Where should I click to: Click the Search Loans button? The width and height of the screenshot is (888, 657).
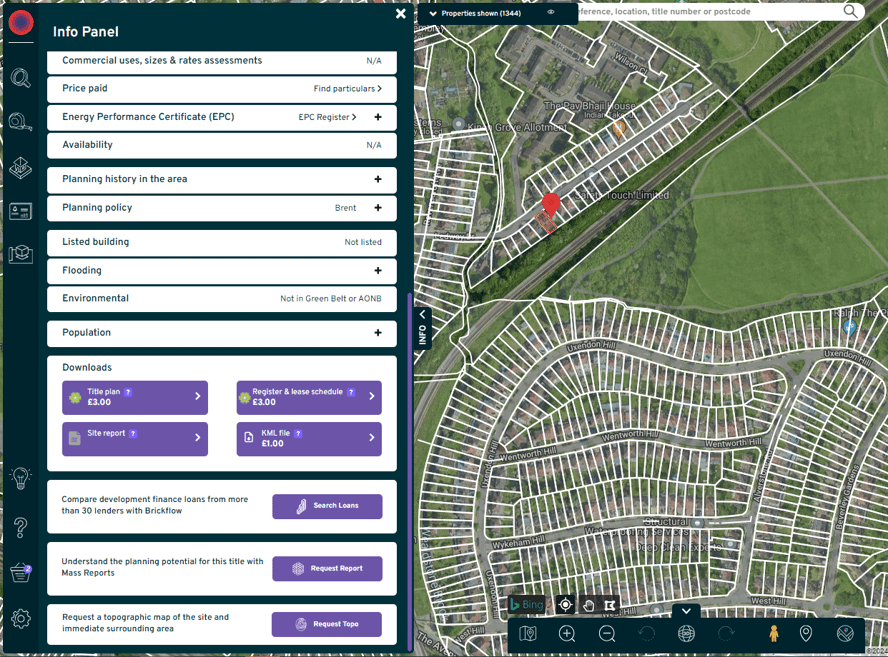point(327,506)
